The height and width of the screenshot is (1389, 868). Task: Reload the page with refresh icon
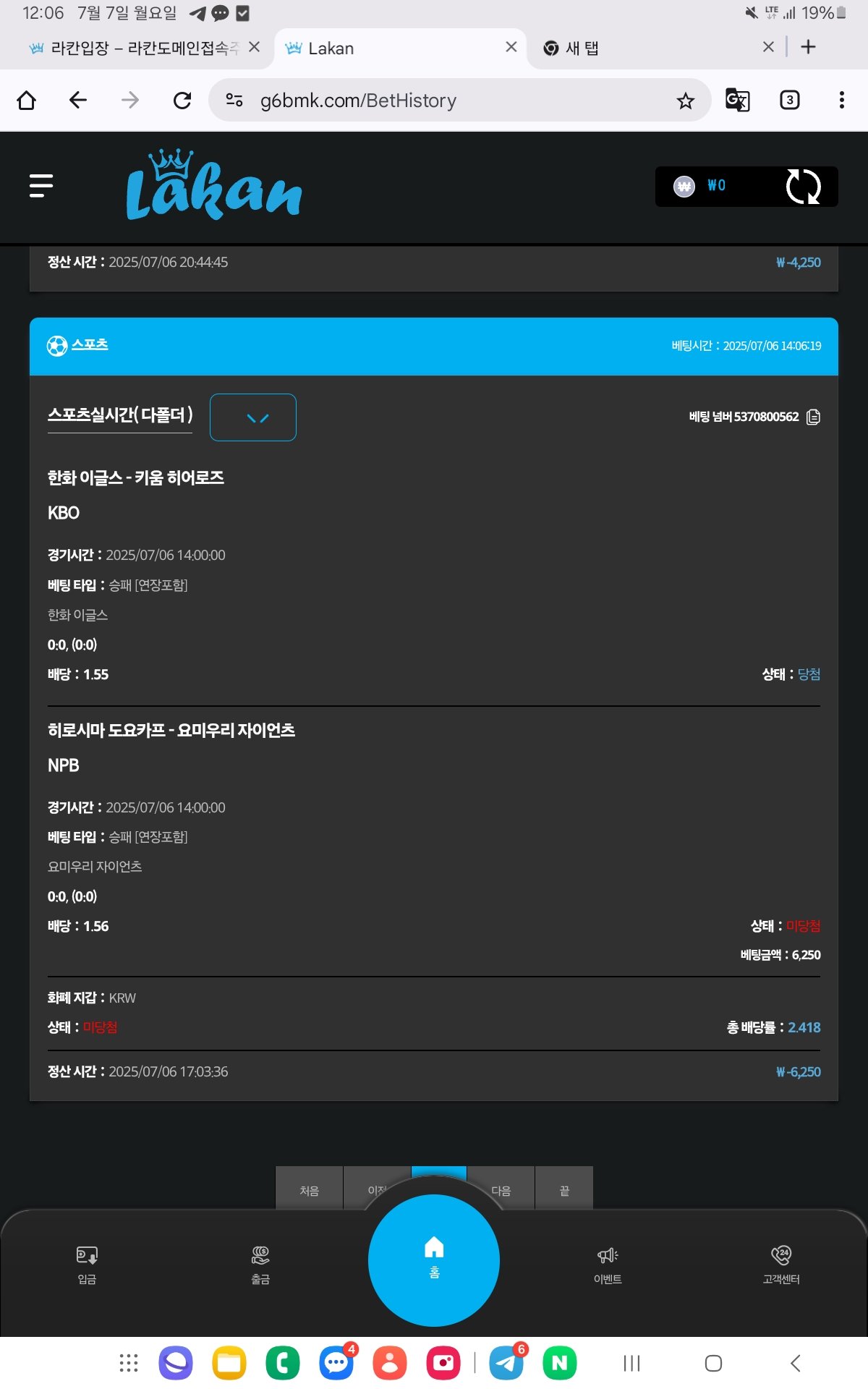[182, 100]
